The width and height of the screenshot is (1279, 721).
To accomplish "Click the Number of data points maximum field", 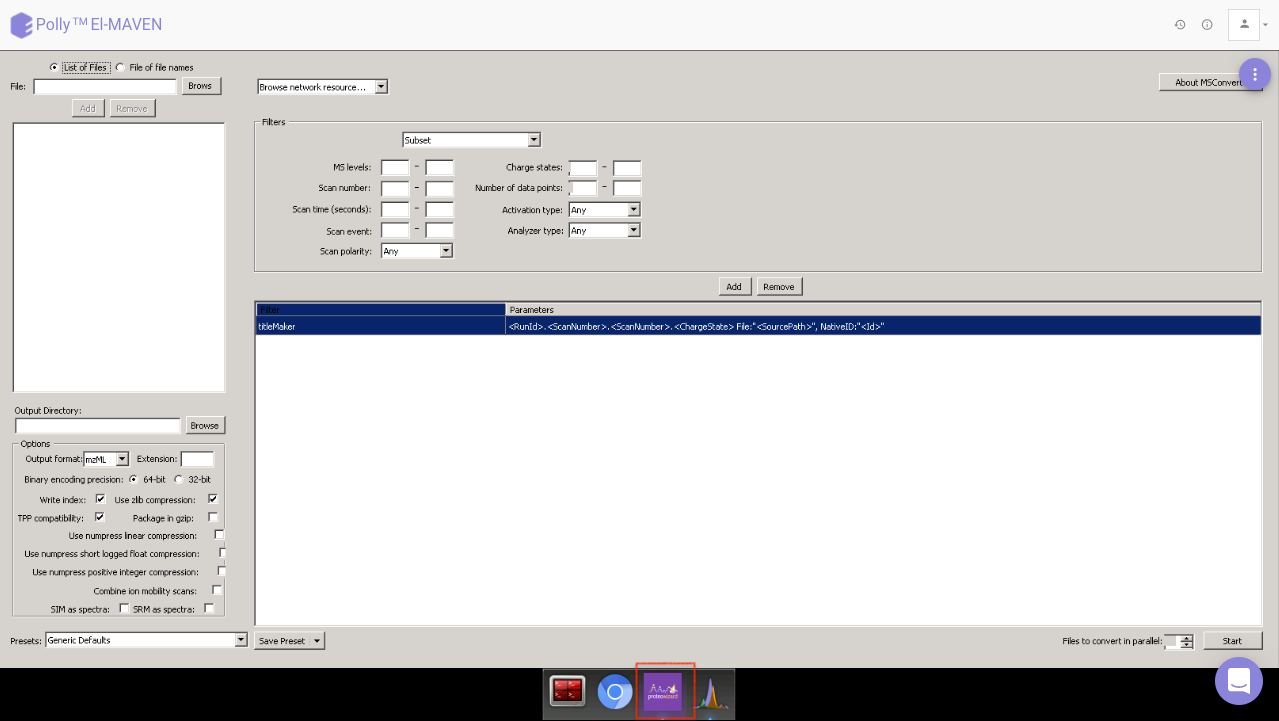I will click(627, 188).
